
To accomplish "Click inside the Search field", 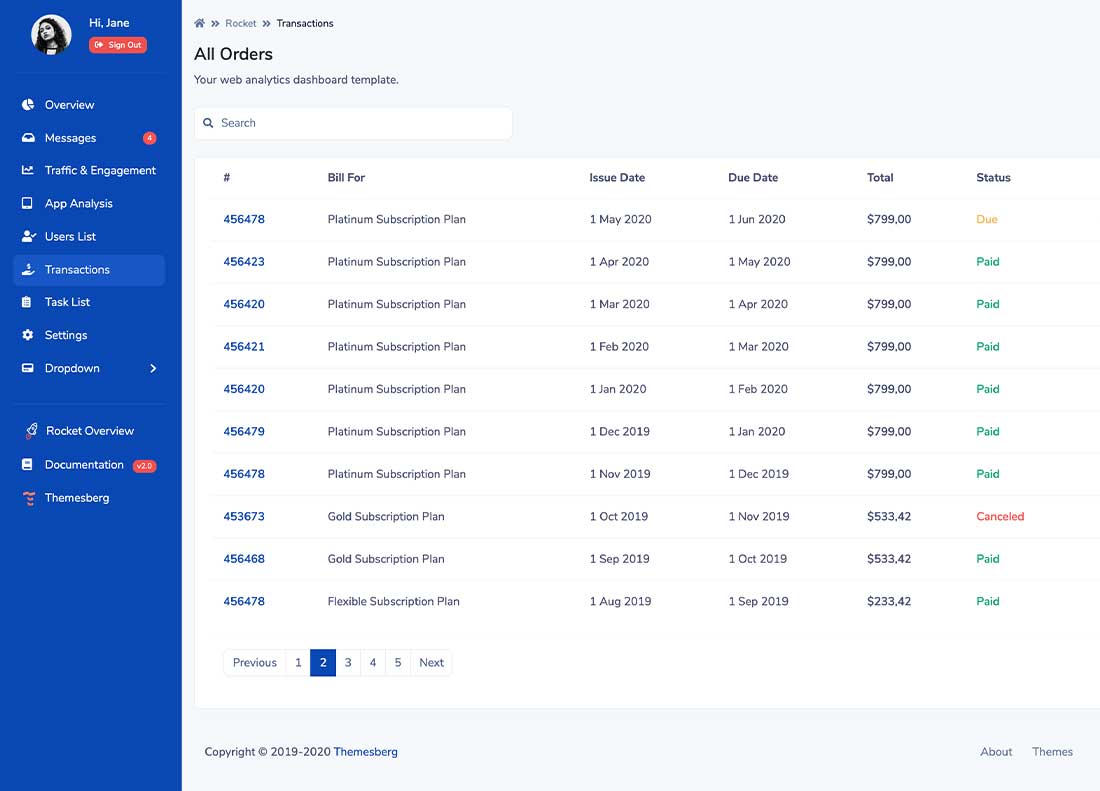I will point(353,123).
